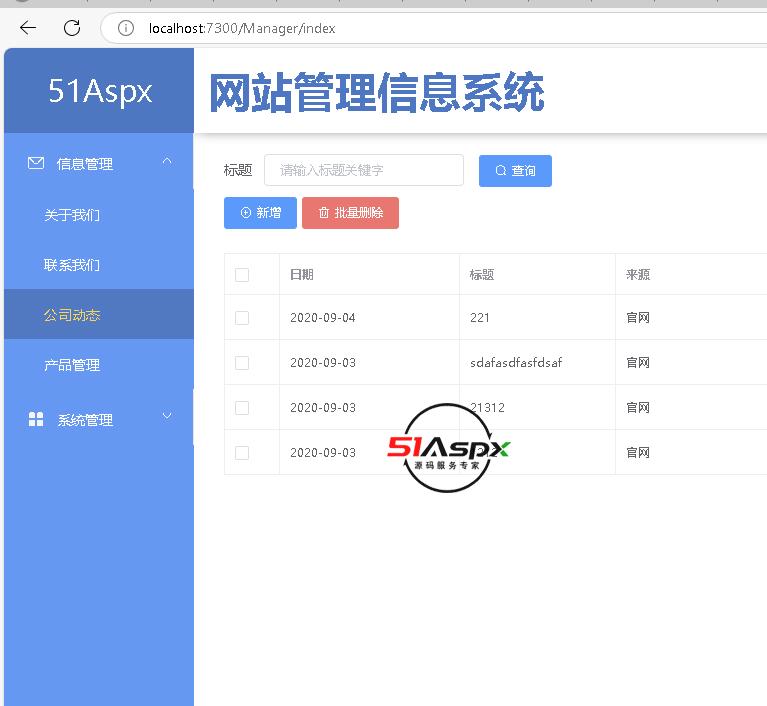The image size is (767, 706).
Task: Click the site info icon in address bar
Action: [126, 28]
